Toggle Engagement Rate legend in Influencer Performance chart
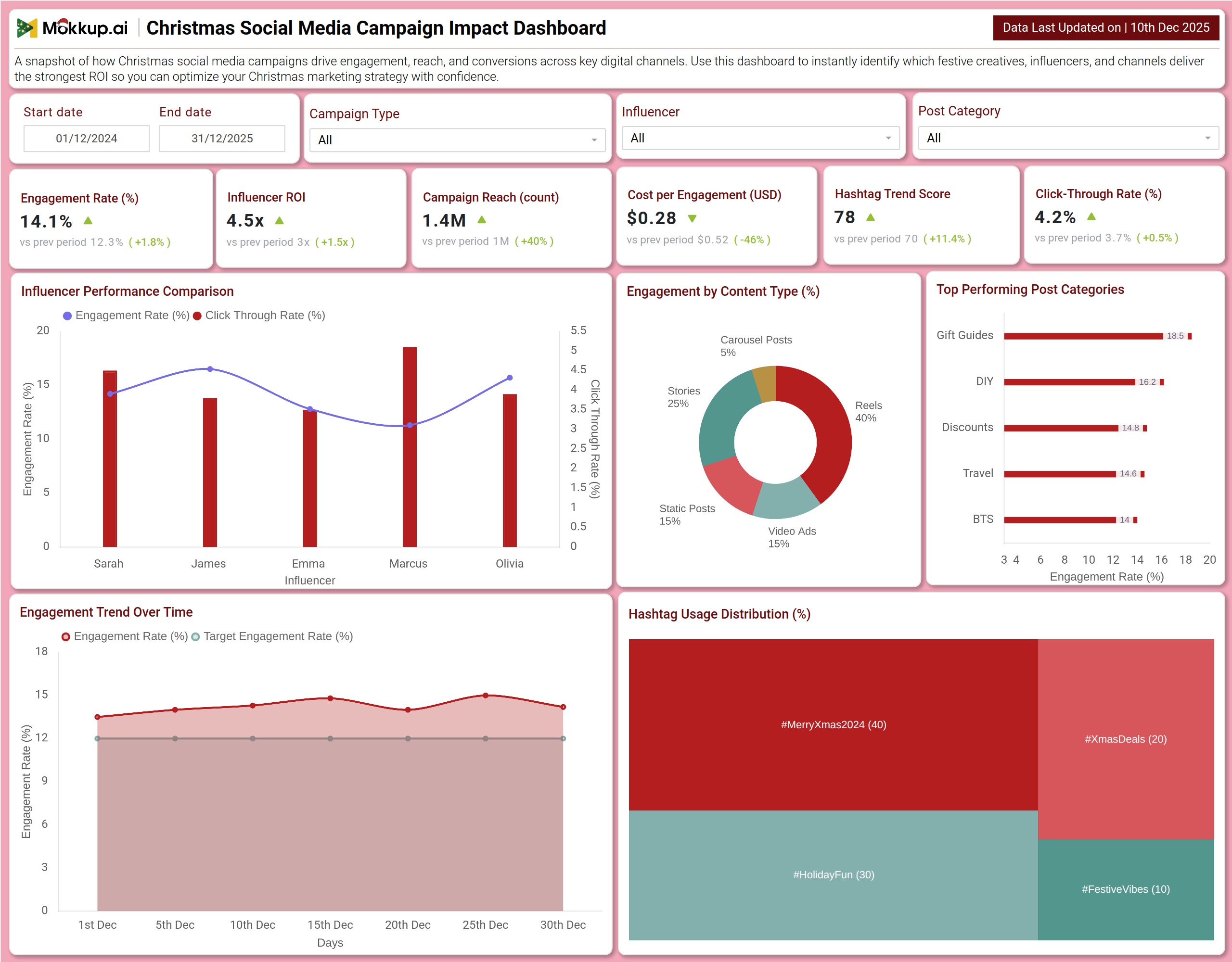This screenshot has width=1232, height=962. tap(127, 315)
